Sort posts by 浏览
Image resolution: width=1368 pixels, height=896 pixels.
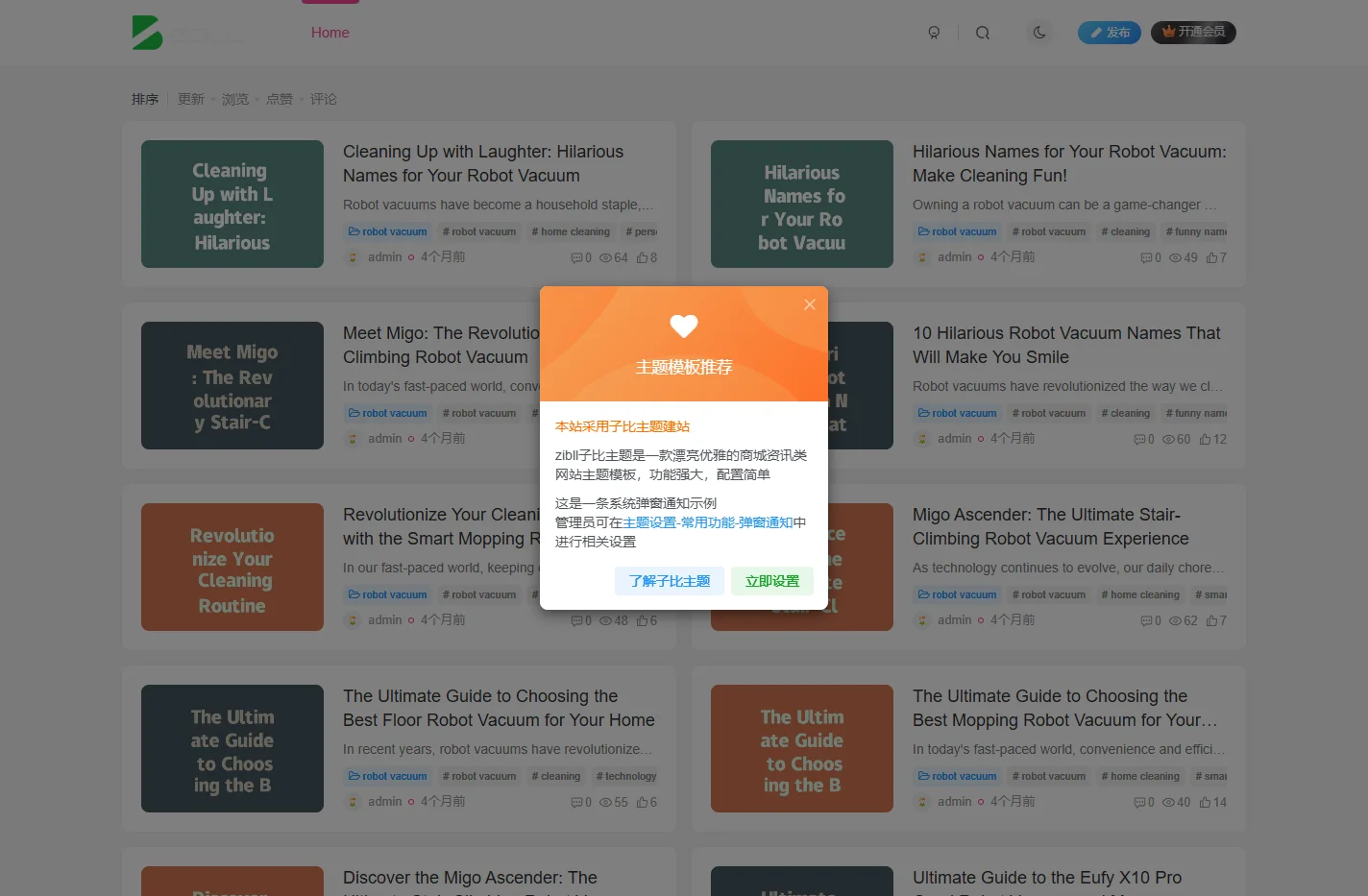coord(235,99)
